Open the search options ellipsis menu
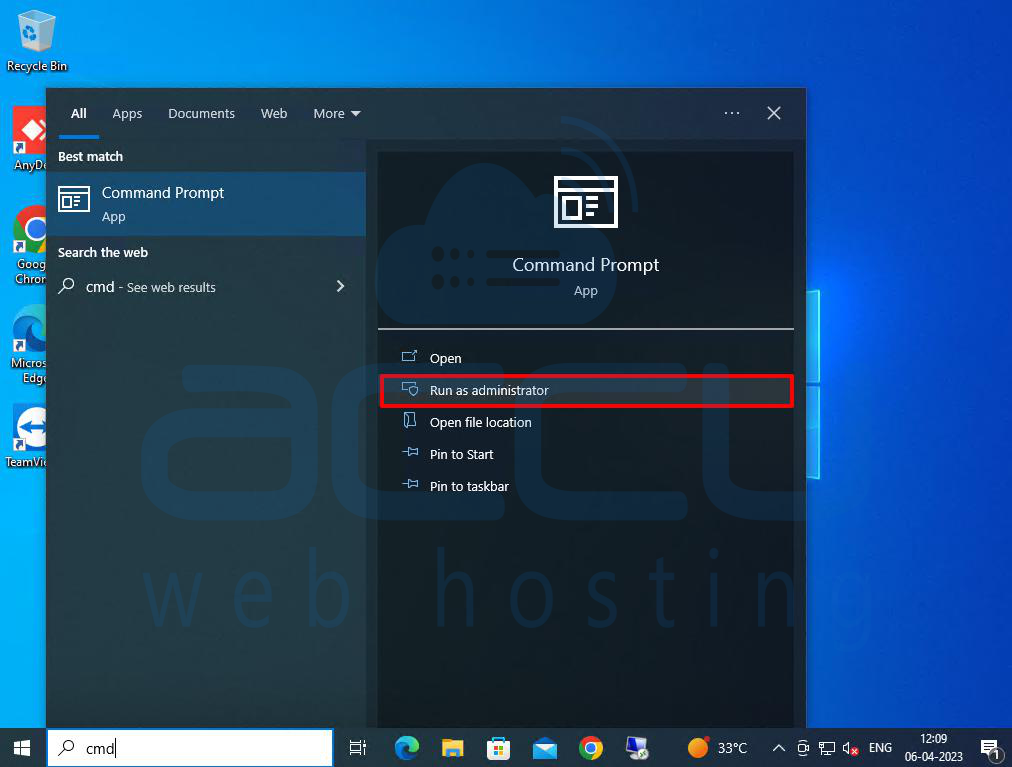 (x=731, y=113)
